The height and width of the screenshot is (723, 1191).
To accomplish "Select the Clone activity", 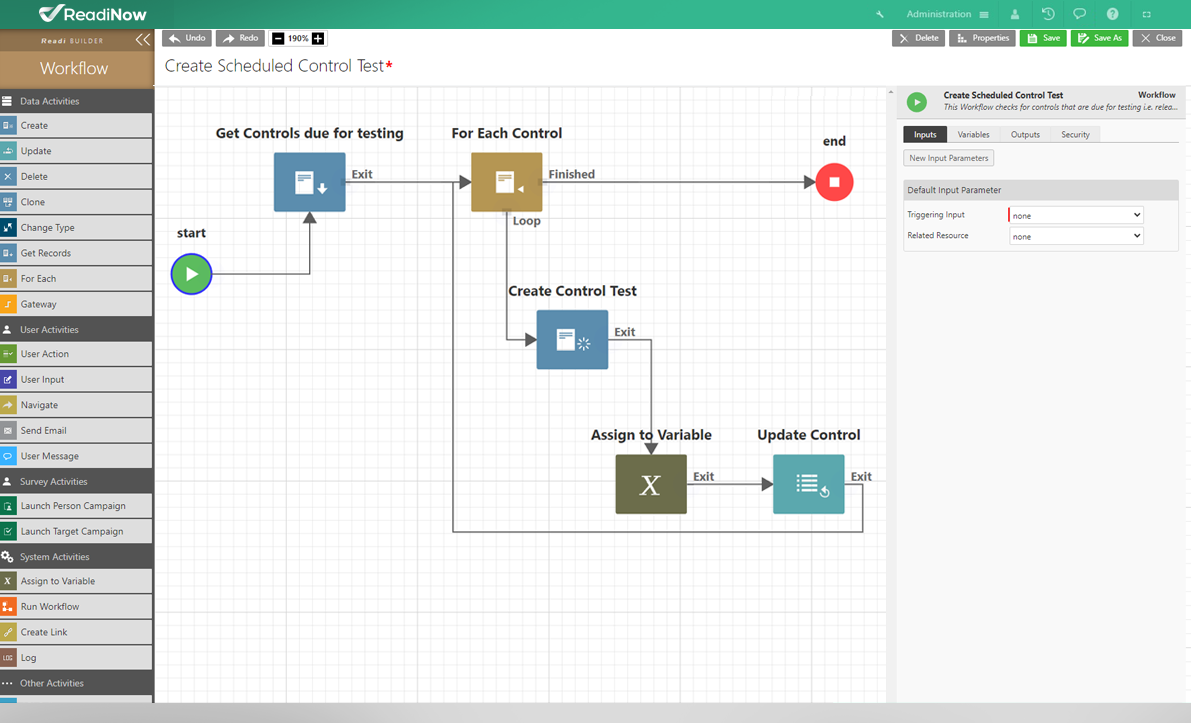I will [76, 202].
